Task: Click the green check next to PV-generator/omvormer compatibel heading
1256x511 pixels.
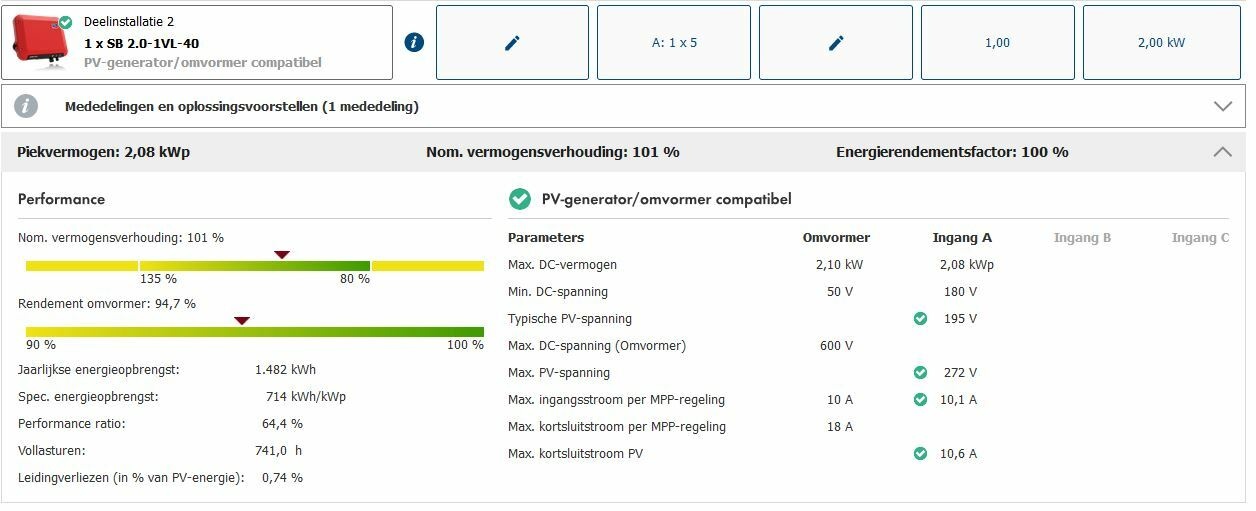Action: (x=520, y=199)
